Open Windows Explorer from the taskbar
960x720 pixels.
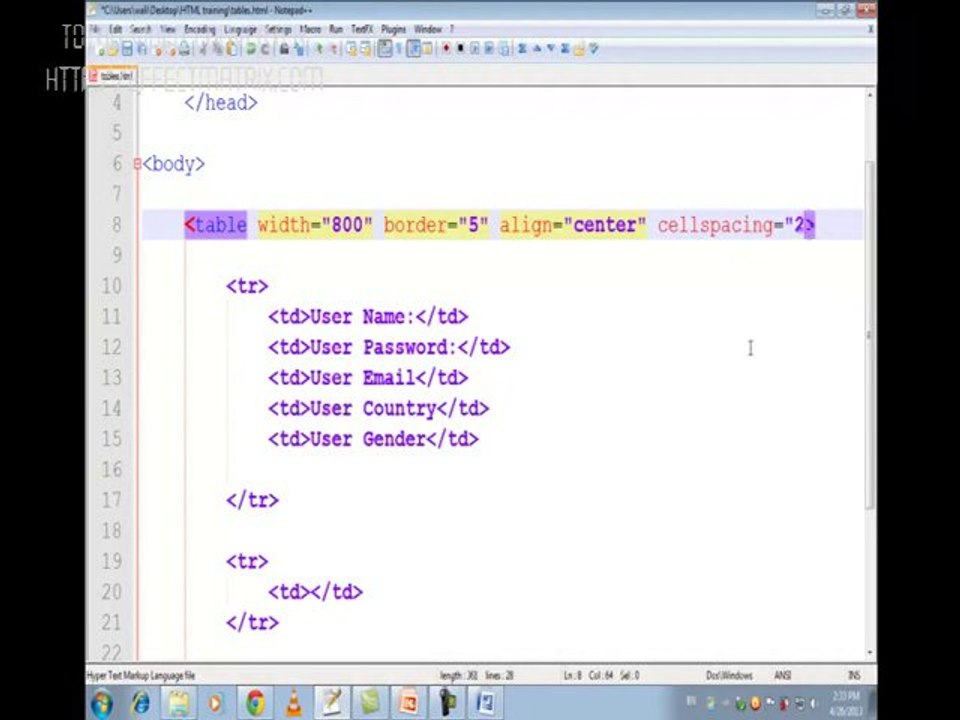pyautogui.click(x=178, y=702)
